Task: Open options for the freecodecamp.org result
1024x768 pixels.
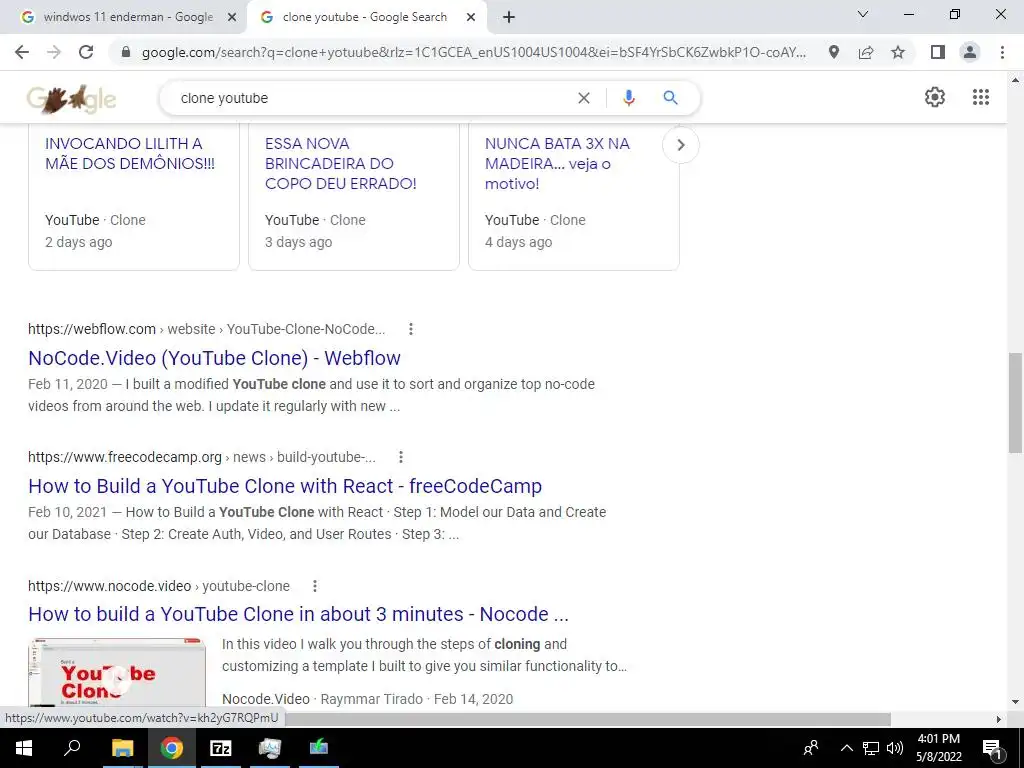Action: click(401, 457)
